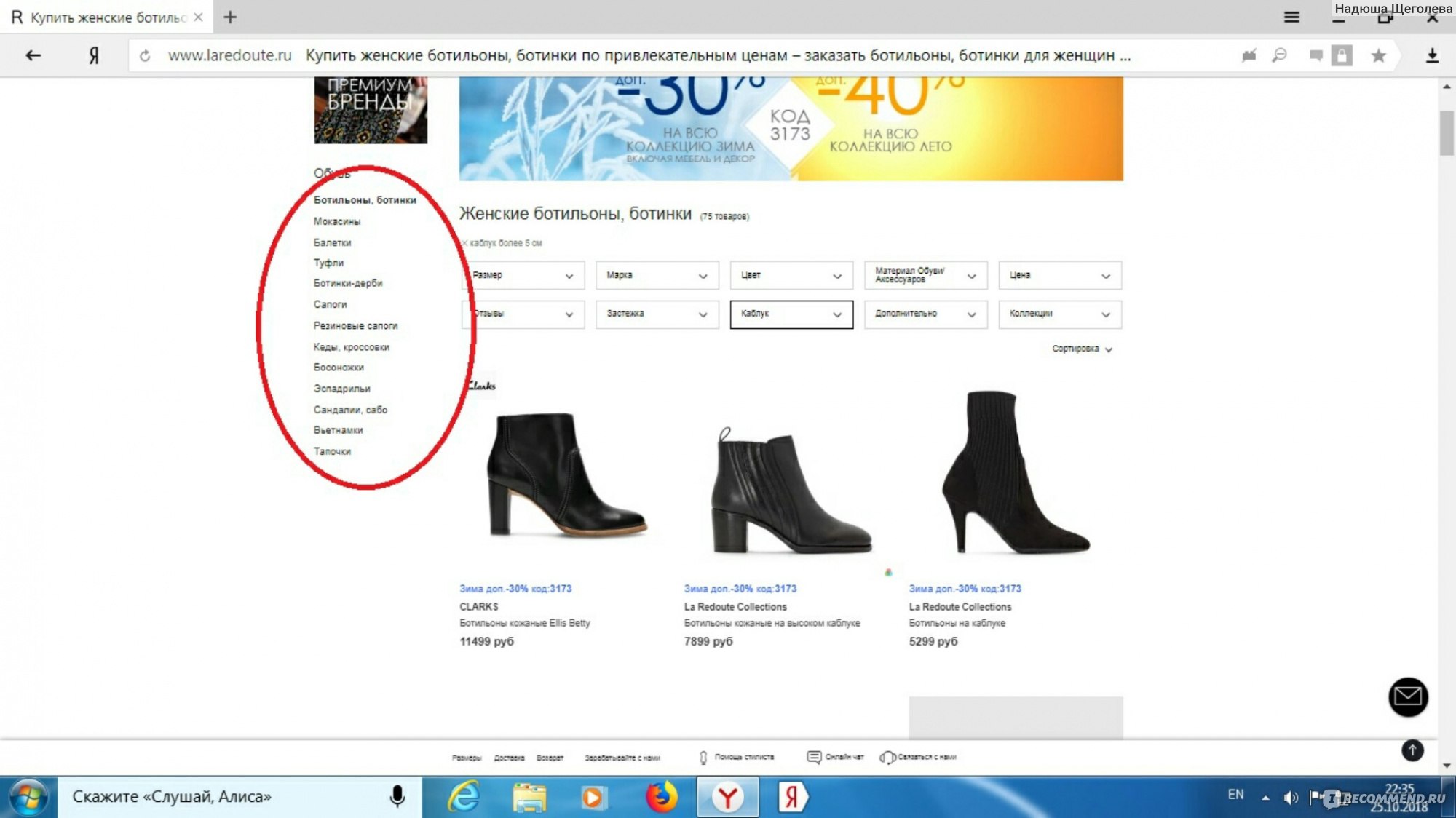The height and width of the screenshot is (818, 1456).
Task: Select Сапоги category
Action: (330, 304)
